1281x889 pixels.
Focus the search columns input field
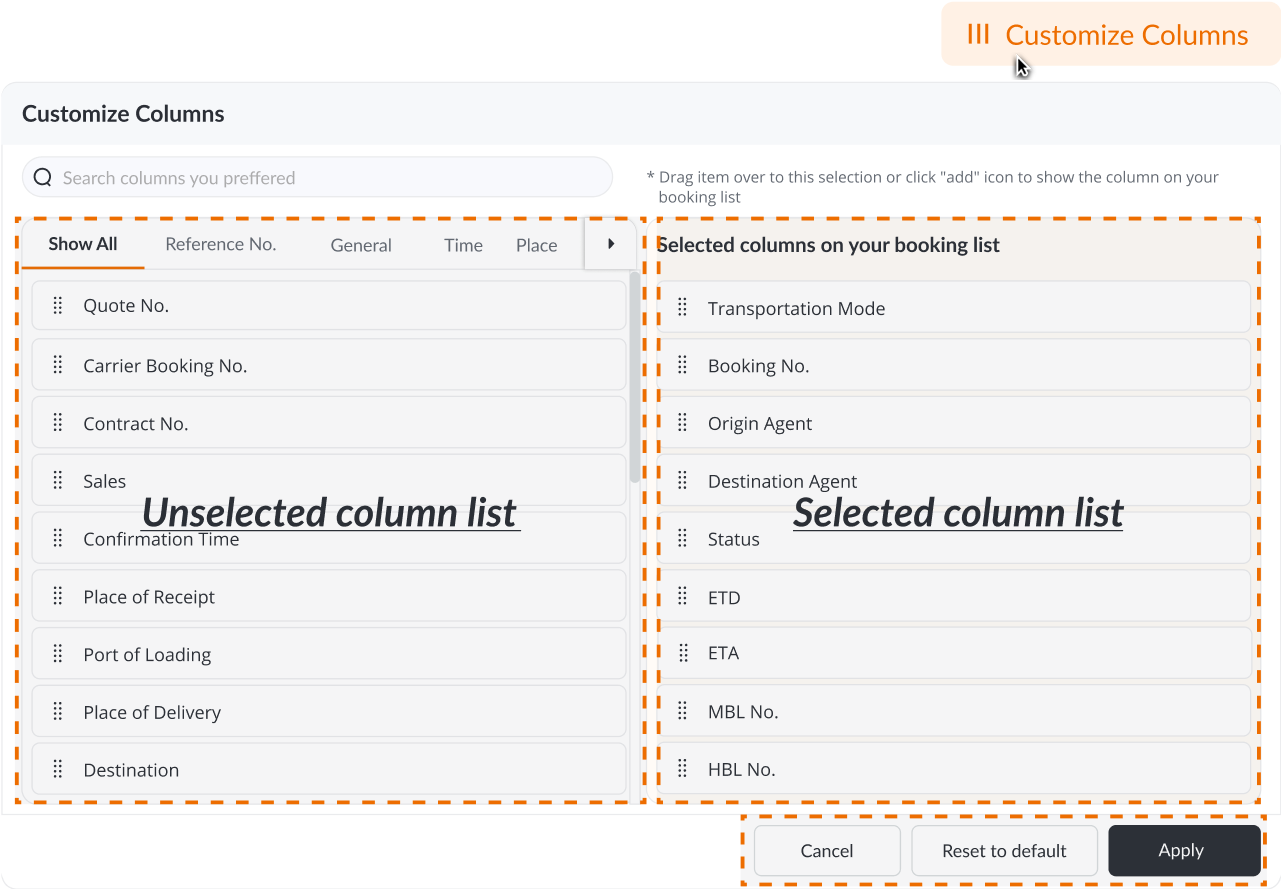click(x=330, y=178)
